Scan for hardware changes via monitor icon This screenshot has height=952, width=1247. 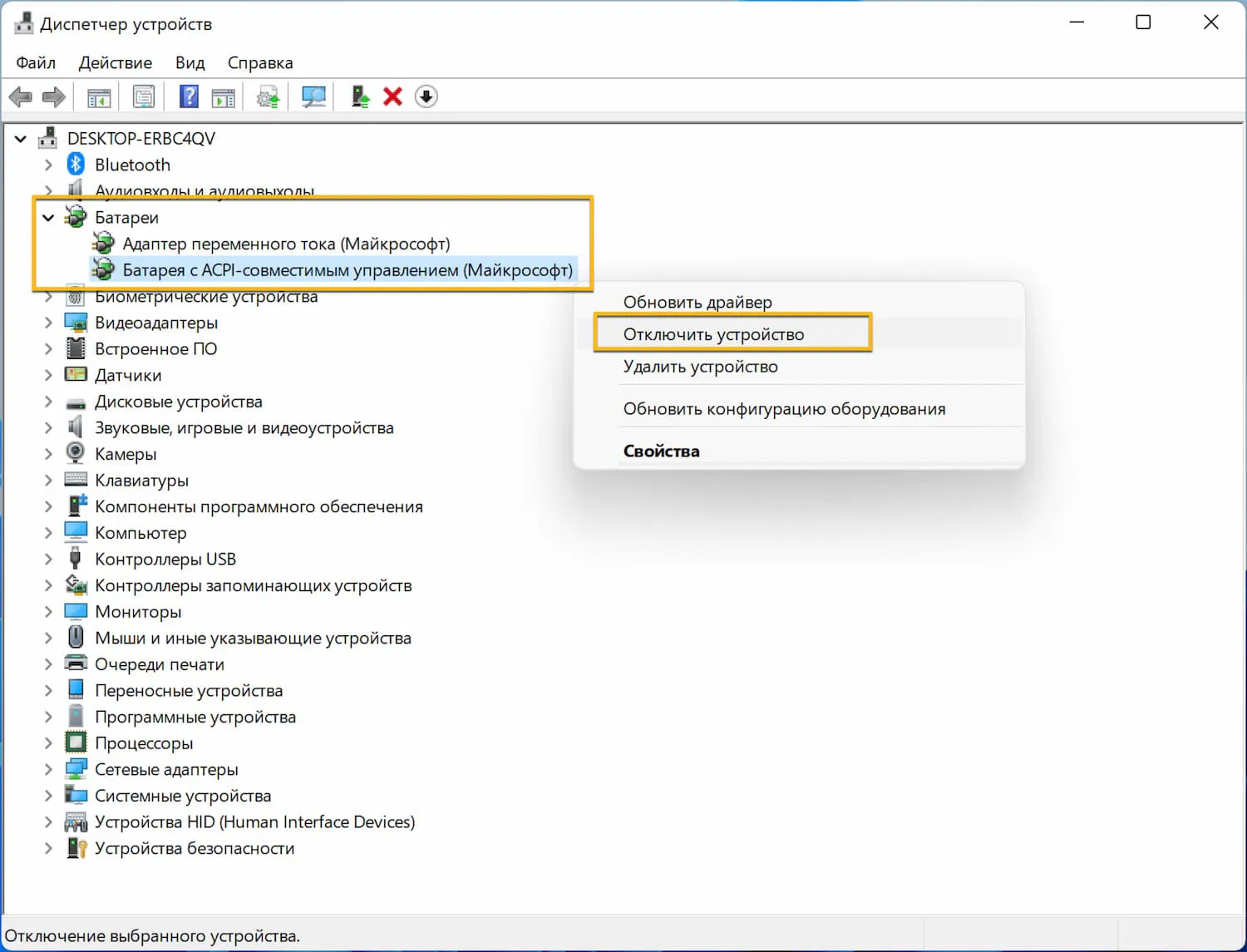[x=313, y=97]
